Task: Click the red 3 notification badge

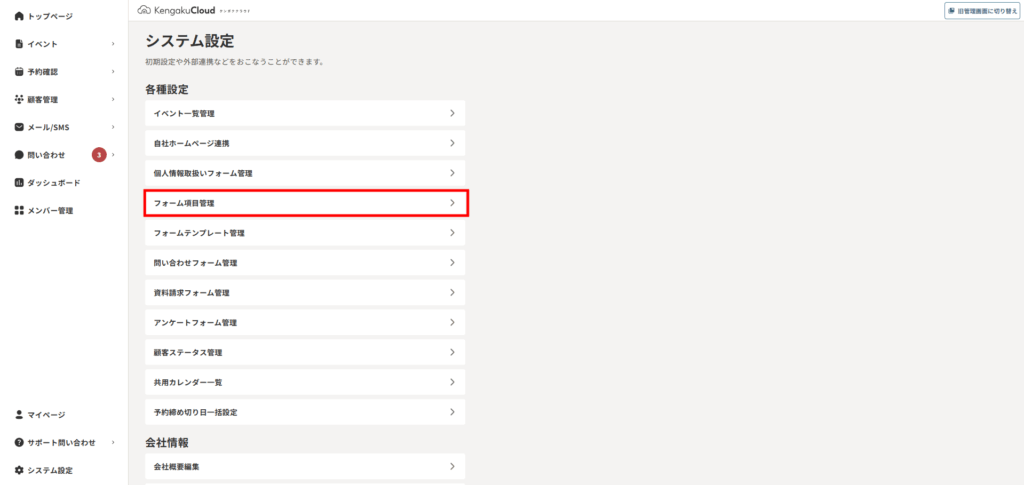Action: (99, 155)
